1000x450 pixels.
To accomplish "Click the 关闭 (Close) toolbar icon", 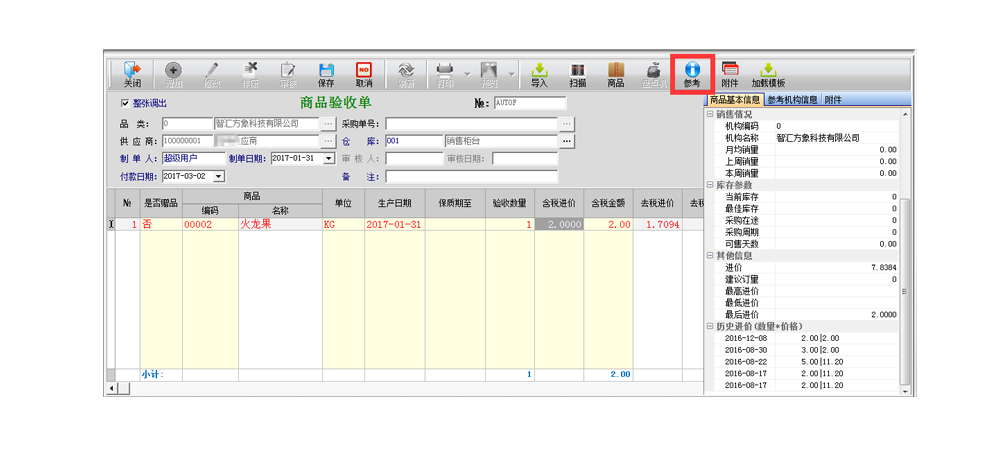I will point(132,75).
